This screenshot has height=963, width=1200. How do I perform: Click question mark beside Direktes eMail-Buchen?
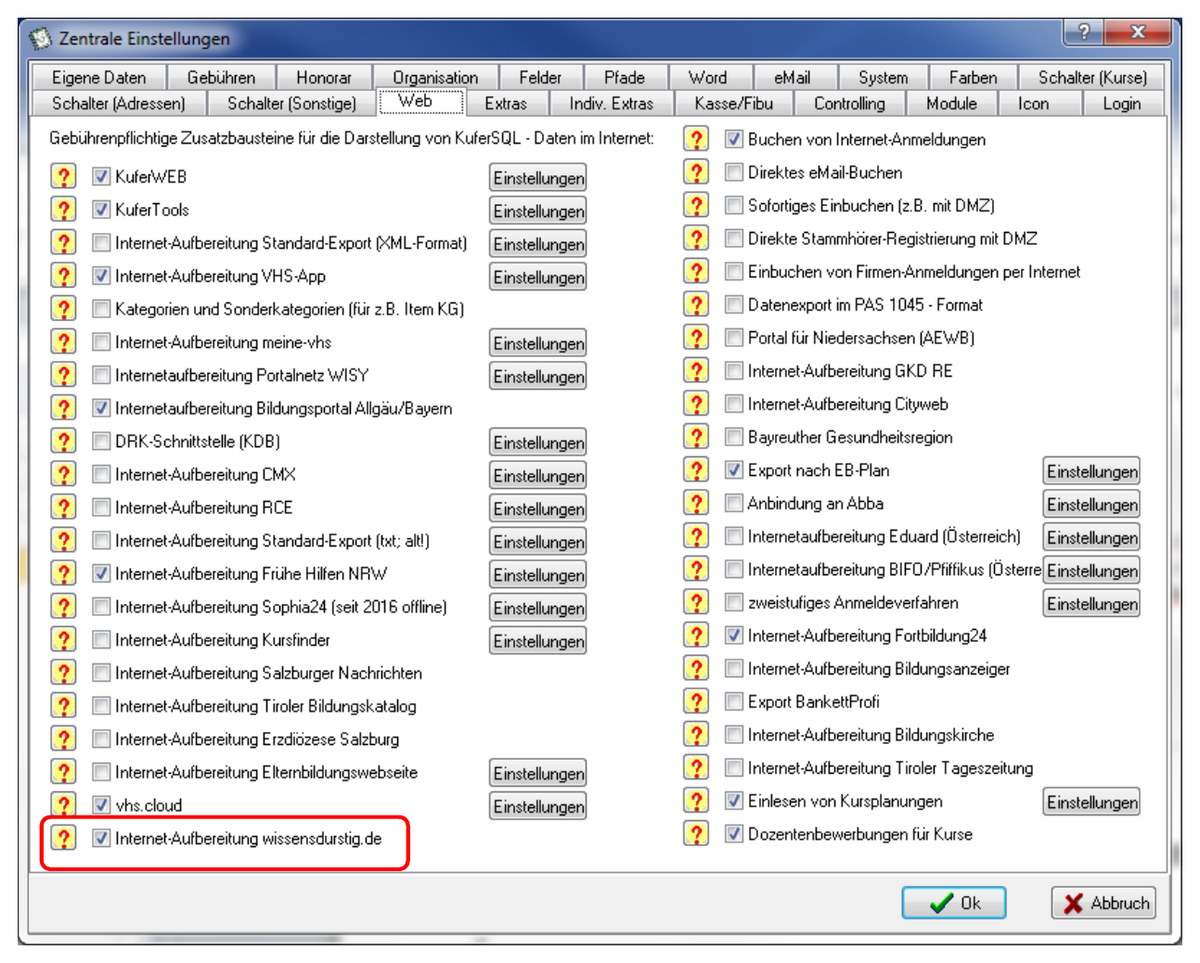(x=696, y=173)
